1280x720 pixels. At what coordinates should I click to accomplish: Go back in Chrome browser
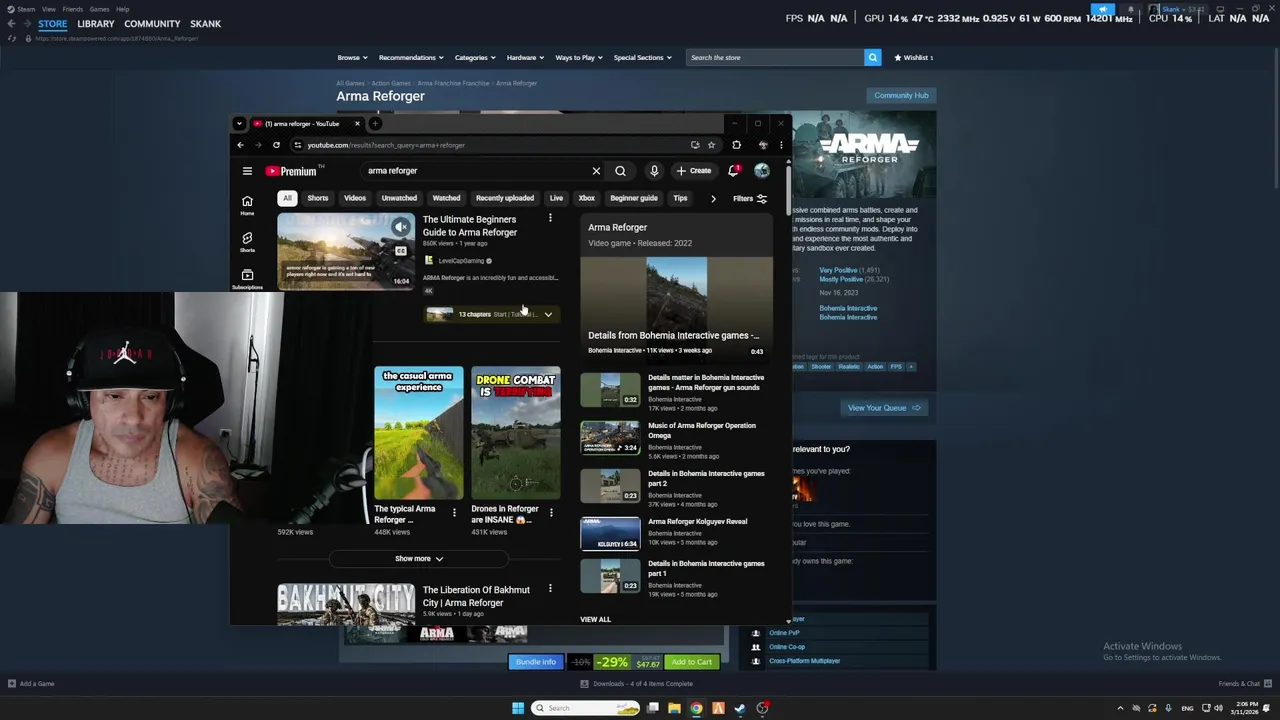(240, 145)
